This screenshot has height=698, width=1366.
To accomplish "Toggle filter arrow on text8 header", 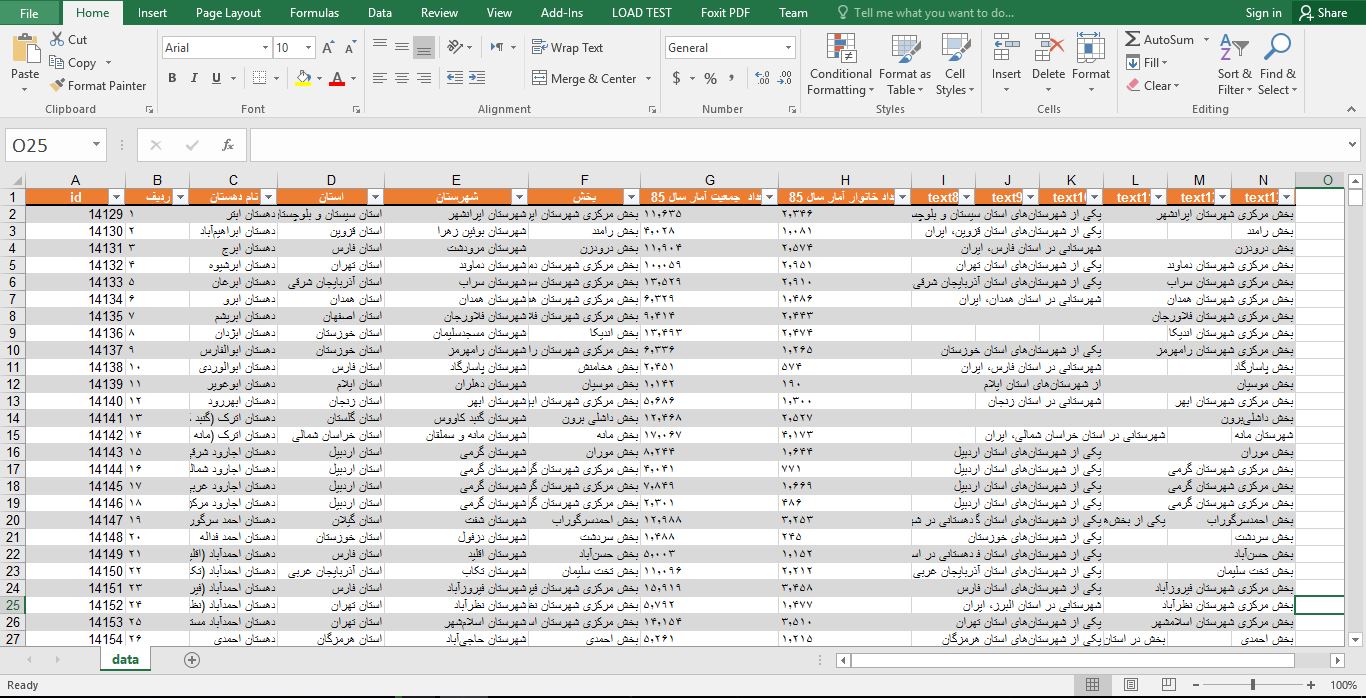I will click(x=966, y=197).
